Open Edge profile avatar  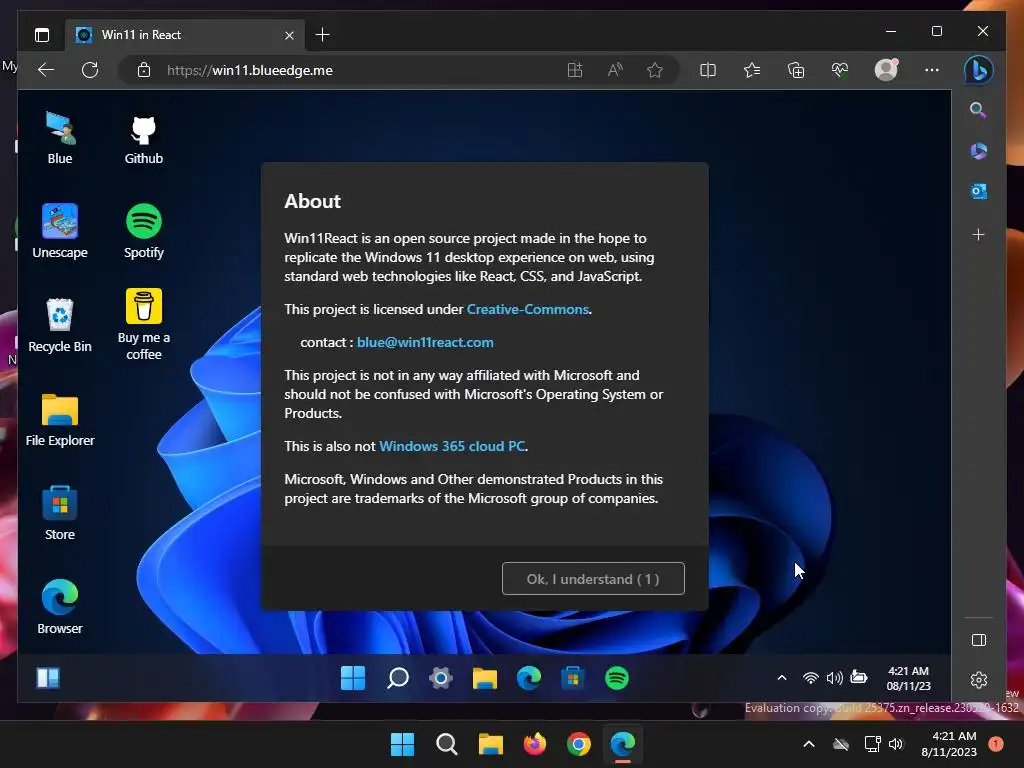886,69
